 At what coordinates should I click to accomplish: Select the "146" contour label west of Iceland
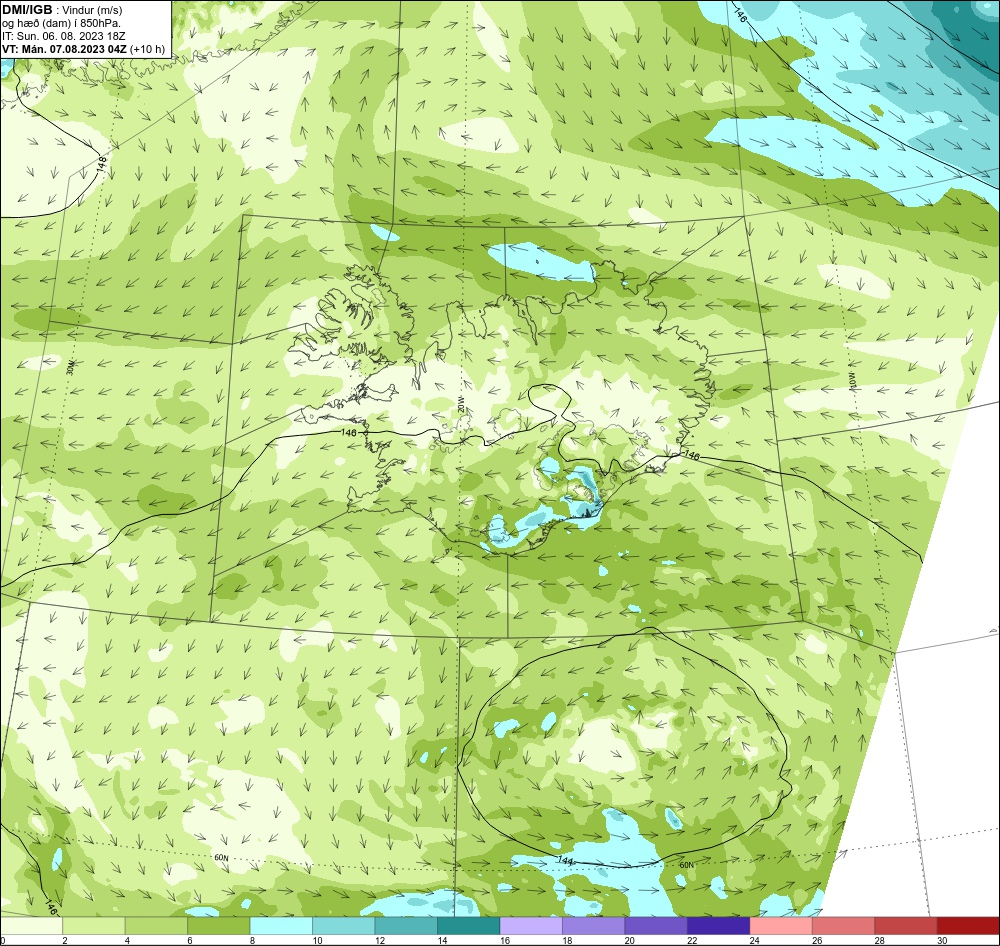tap(349, 432)
